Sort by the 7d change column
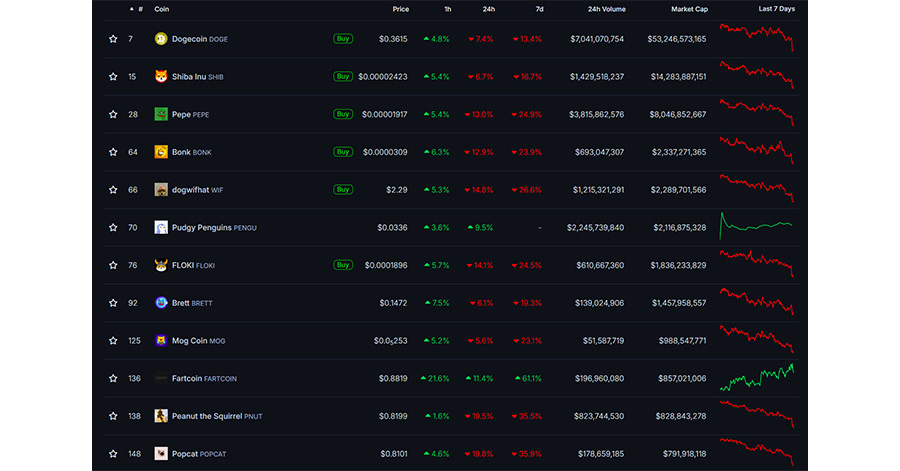900x471 pixels. [x=540, y=9]
